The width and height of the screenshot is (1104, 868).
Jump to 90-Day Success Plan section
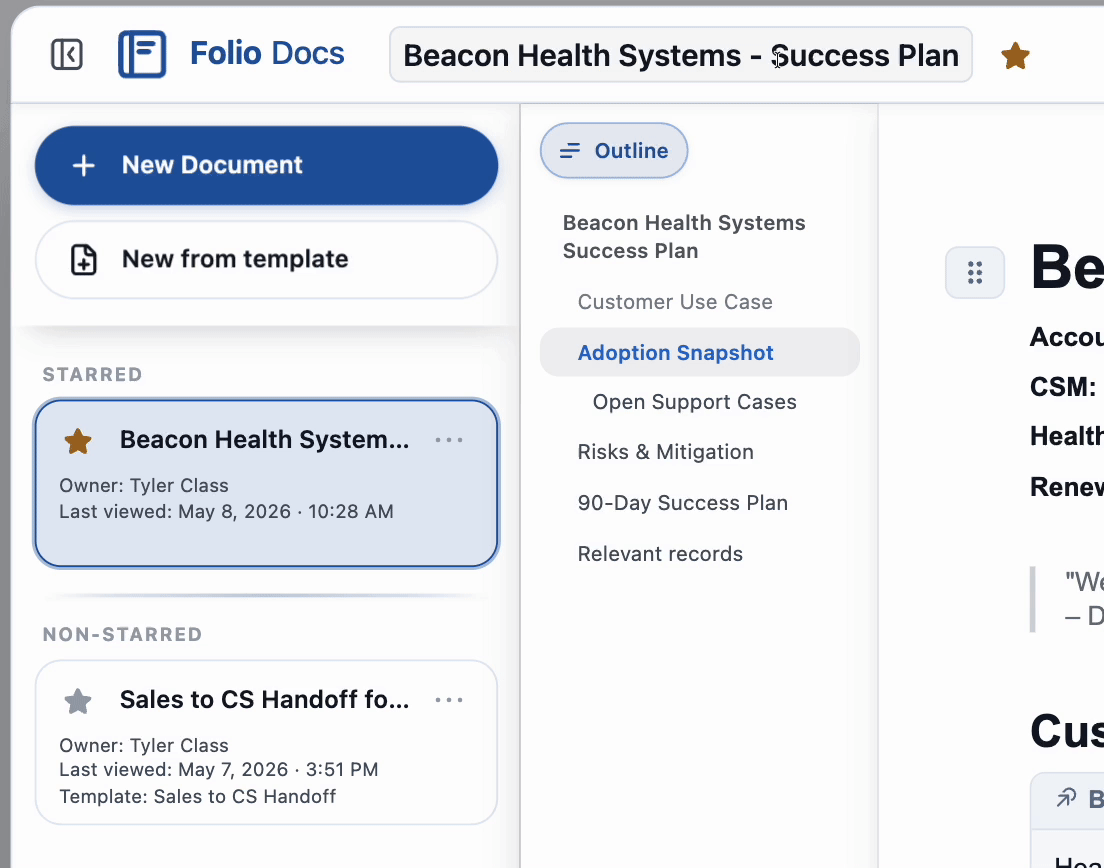pos(682,503)
